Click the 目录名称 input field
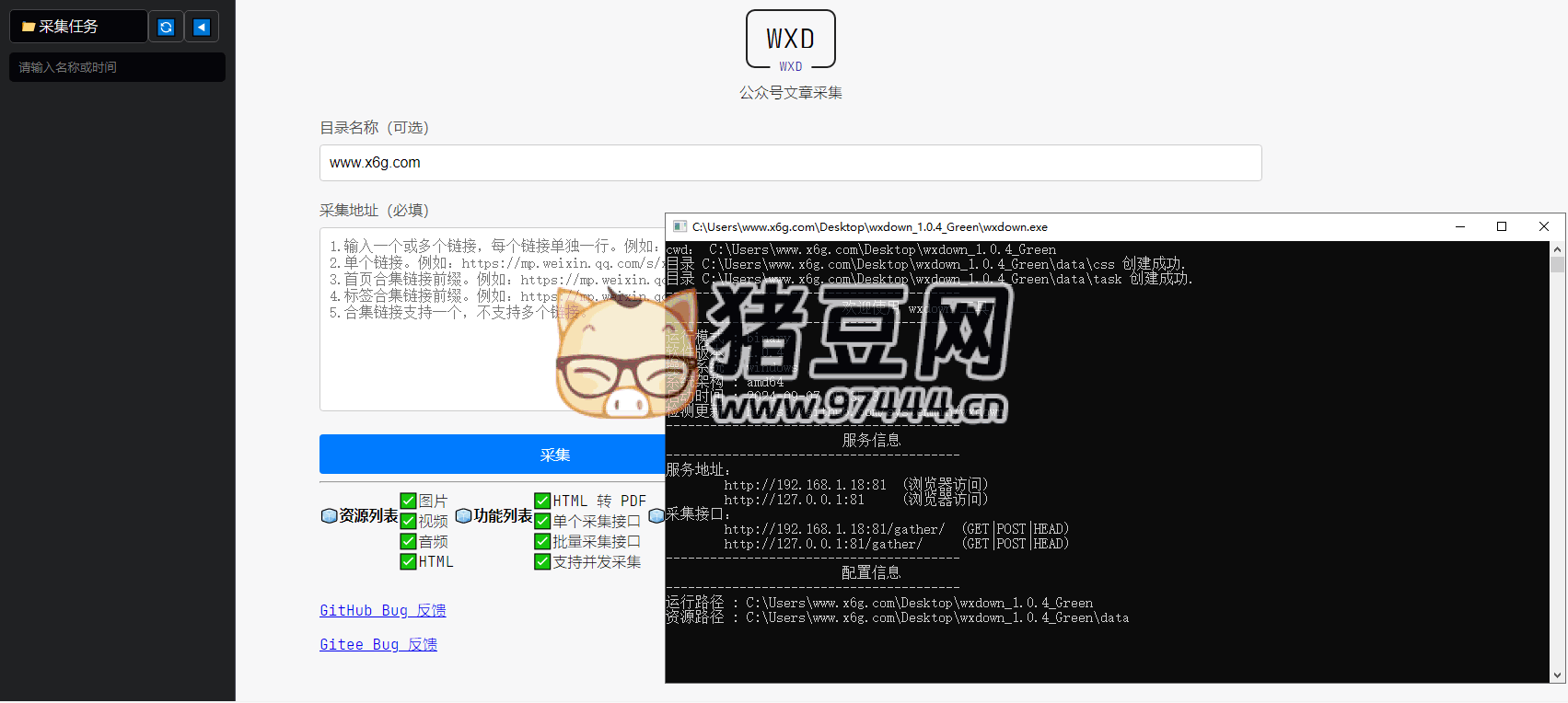1568x703 pixels. 790,163
